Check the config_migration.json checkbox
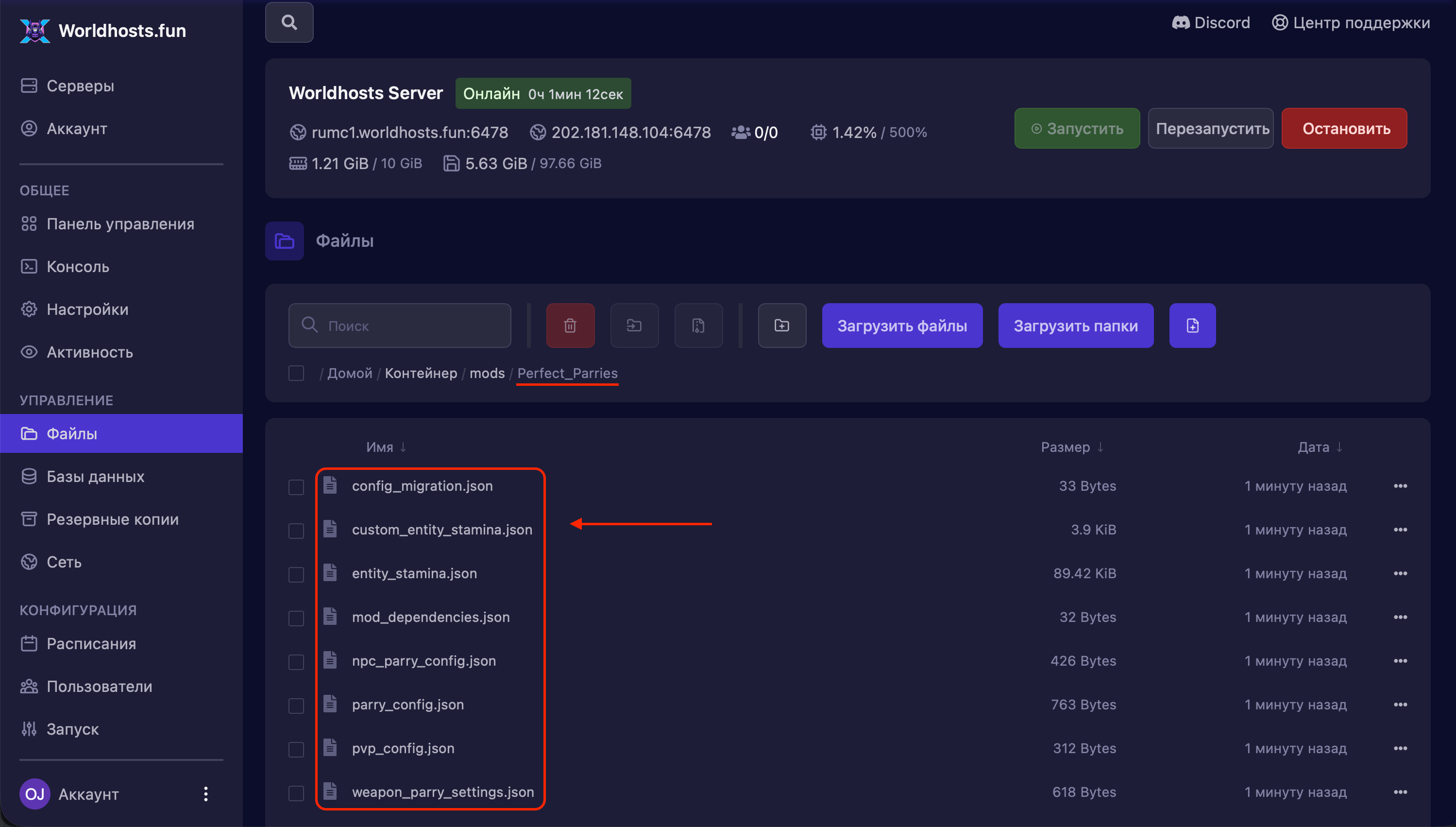The height and width of the screenshot is (827, 1456). (296, 487)
